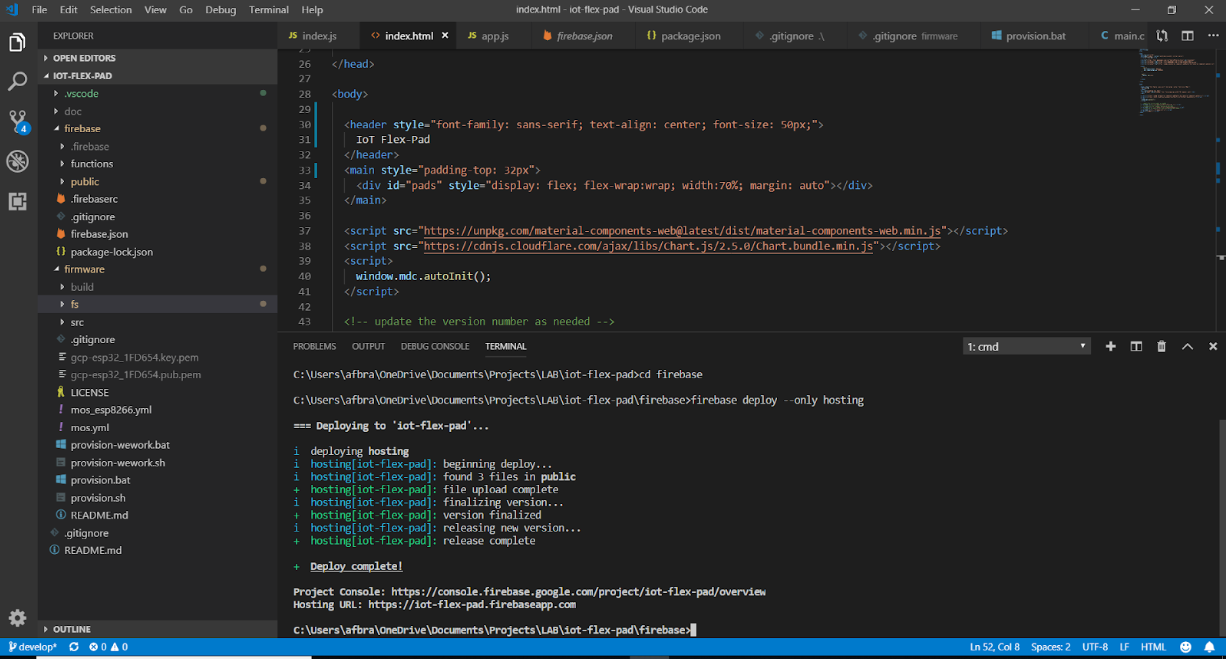Click the synchronize changes icon in status bar

coord(74,647)
